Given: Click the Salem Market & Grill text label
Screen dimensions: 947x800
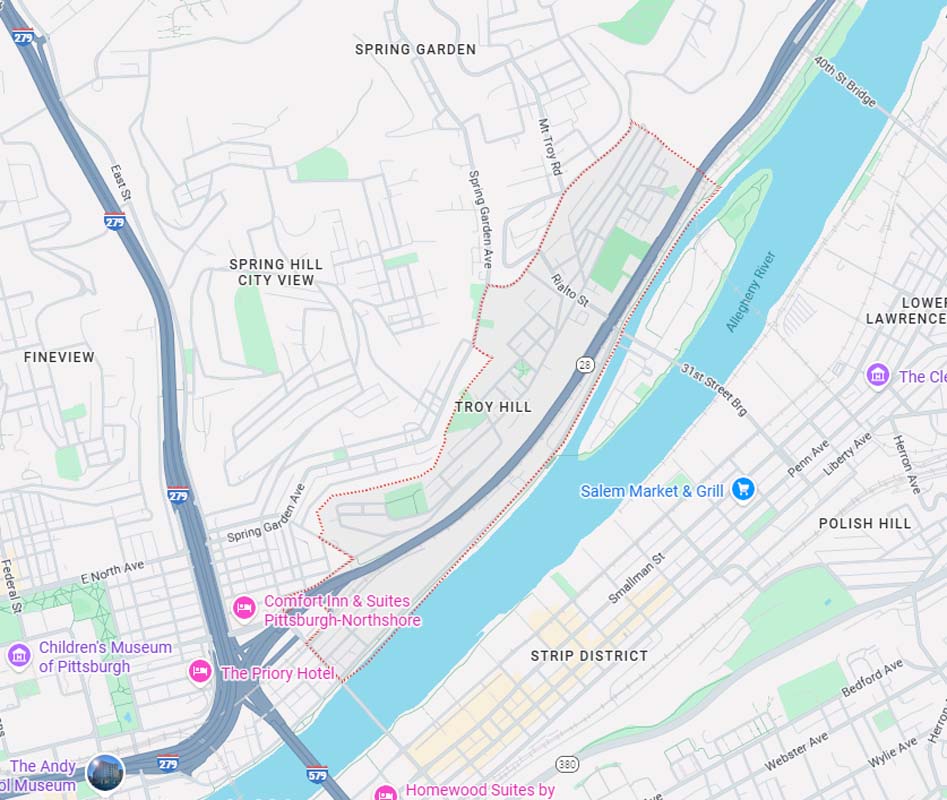Looking at the screenshot, I should click(652, 491).
